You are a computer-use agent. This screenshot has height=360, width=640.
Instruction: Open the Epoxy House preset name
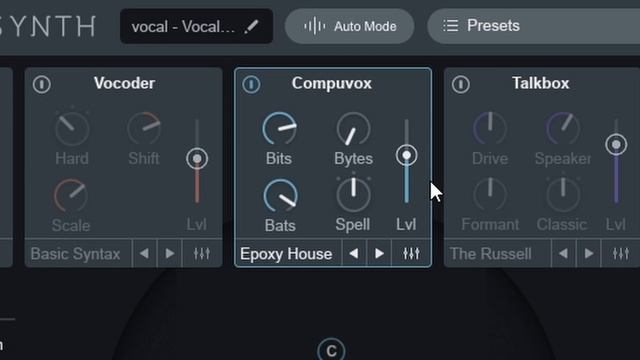tap(286, 254)
